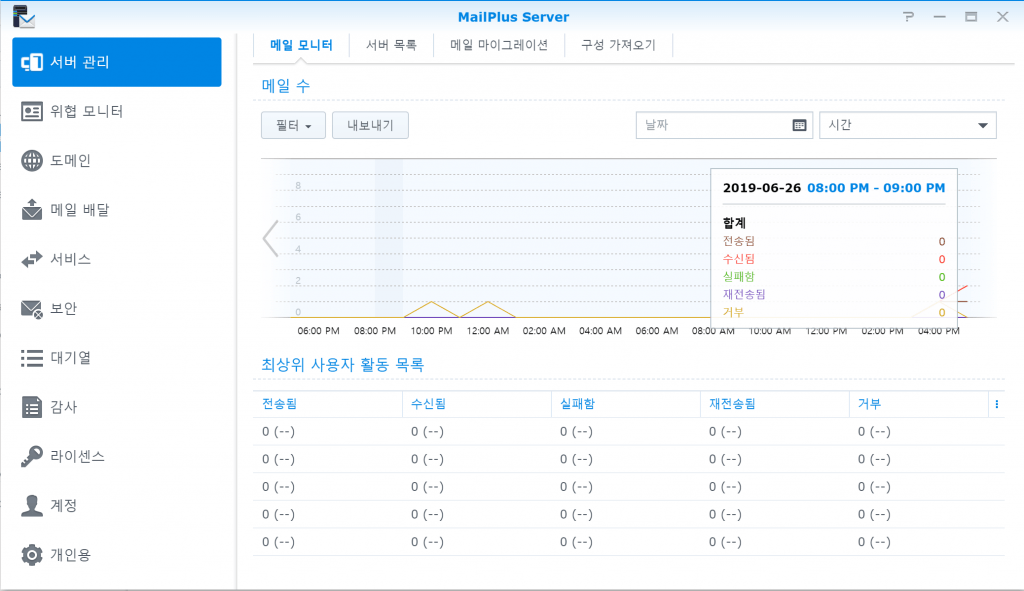
Task: Go to previous chart period arrow
Action: point(270,238)
